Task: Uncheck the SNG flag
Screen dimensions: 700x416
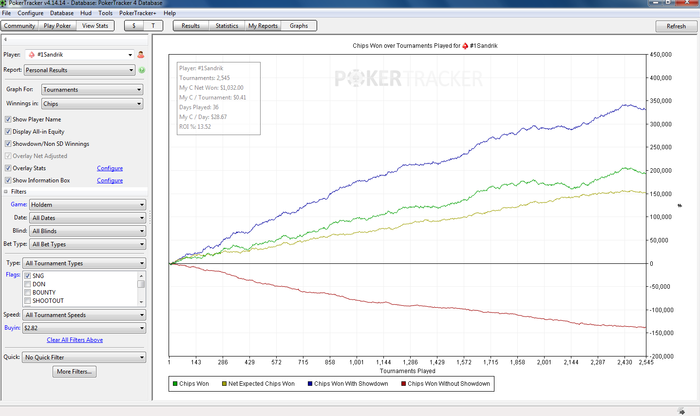Action: click(28, 276)
